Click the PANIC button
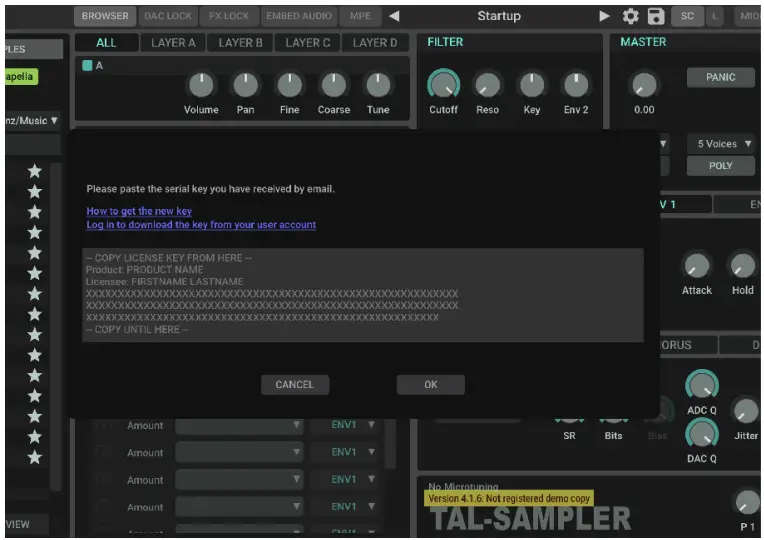Screen dimensions: 764x540 coord(720,77)
